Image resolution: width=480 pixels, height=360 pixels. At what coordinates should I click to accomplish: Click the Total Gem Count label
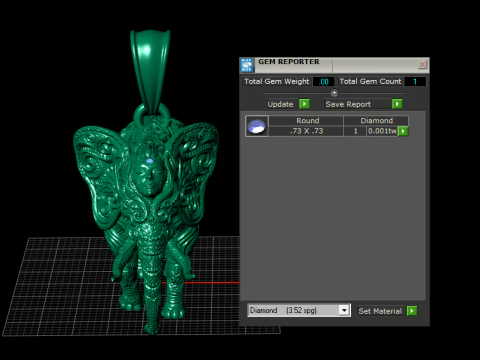370,81
